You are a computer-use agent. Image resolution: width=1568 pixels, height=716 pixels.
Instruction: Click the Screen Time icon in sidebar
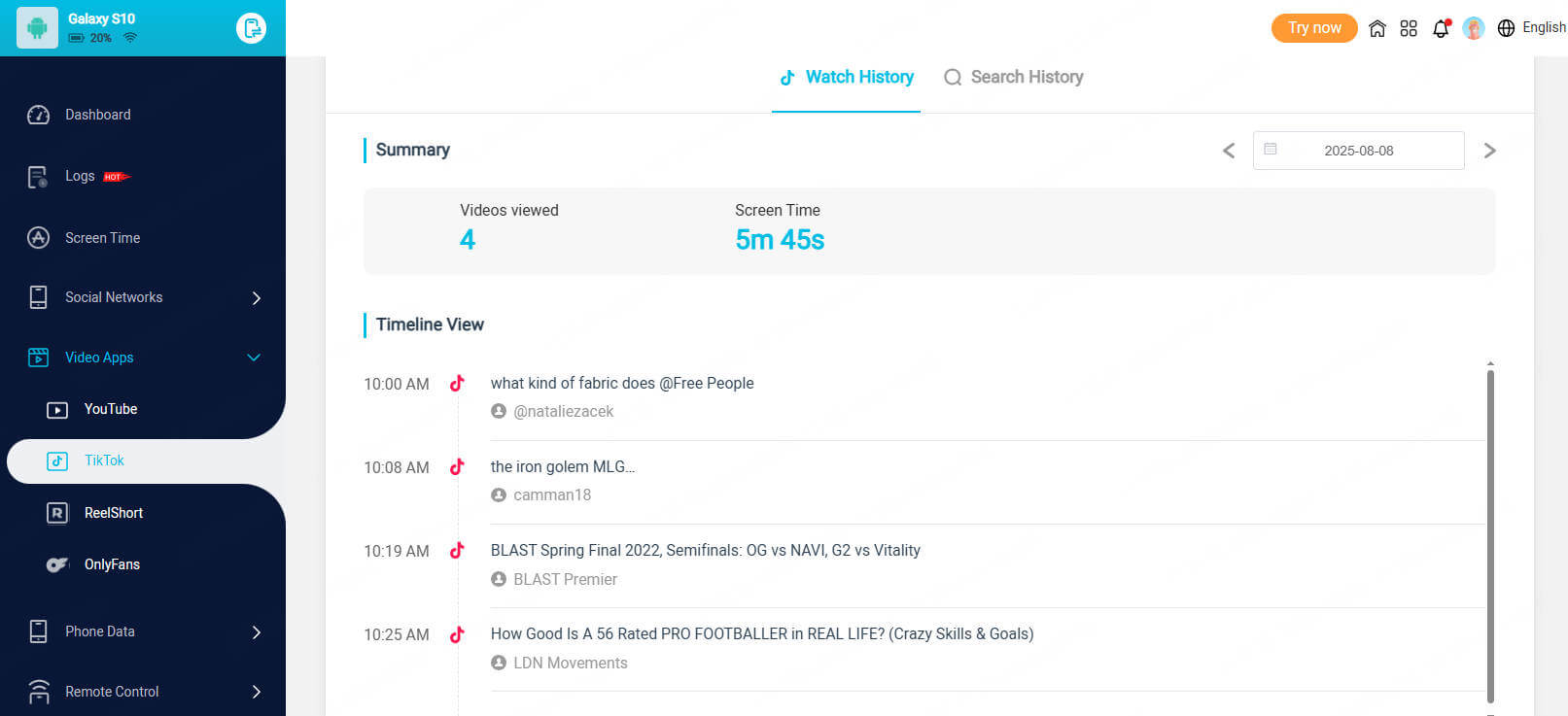point(38,238)
